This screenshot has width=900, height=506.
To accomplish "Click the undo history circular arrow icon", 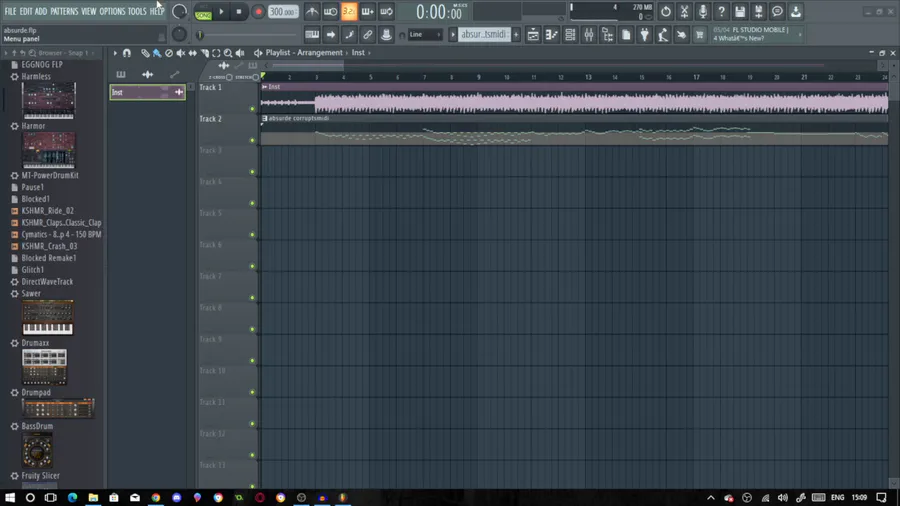I will coord(665,11).
